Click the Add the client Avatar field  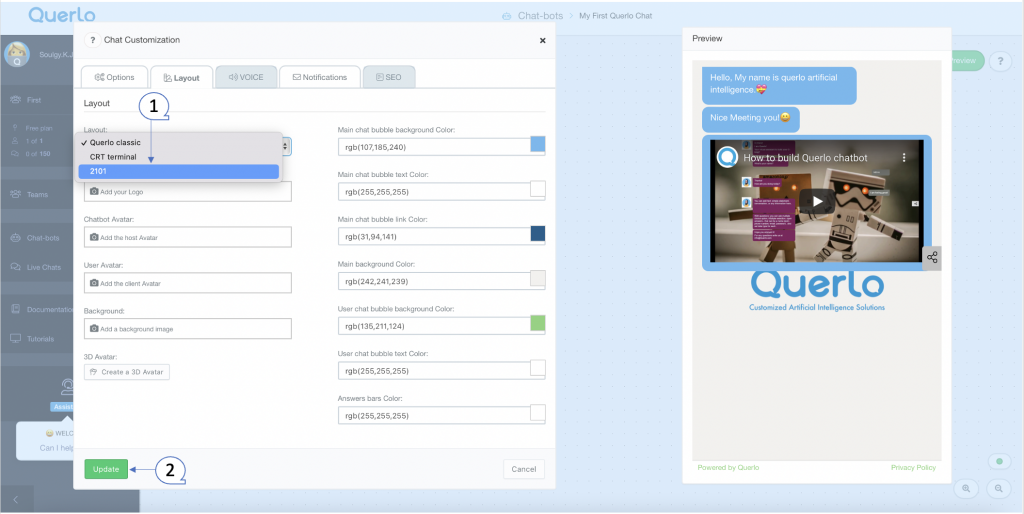point(187,283)
